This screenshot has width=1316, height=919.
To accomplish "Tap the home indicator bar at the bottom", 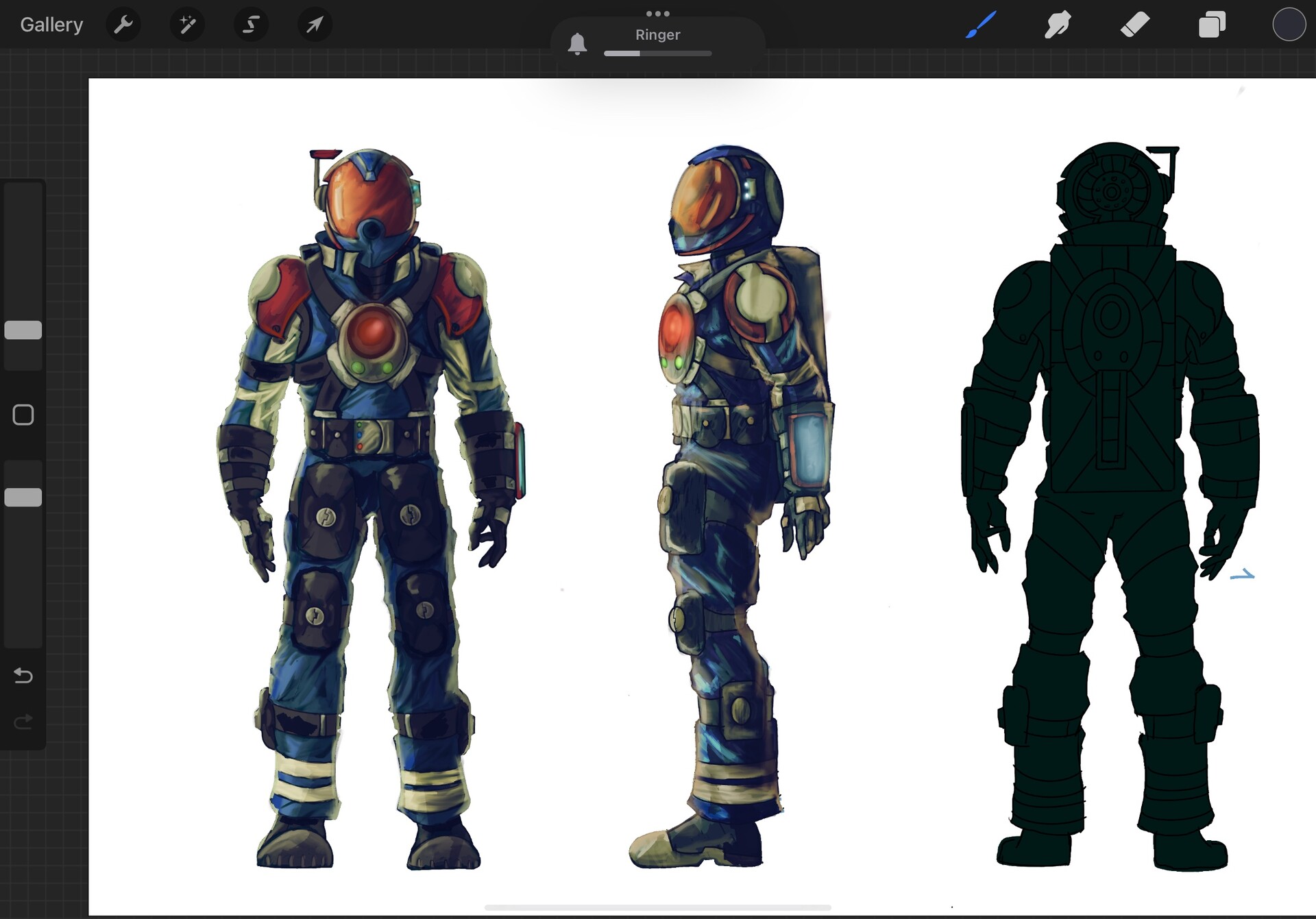I will [658, 906].
